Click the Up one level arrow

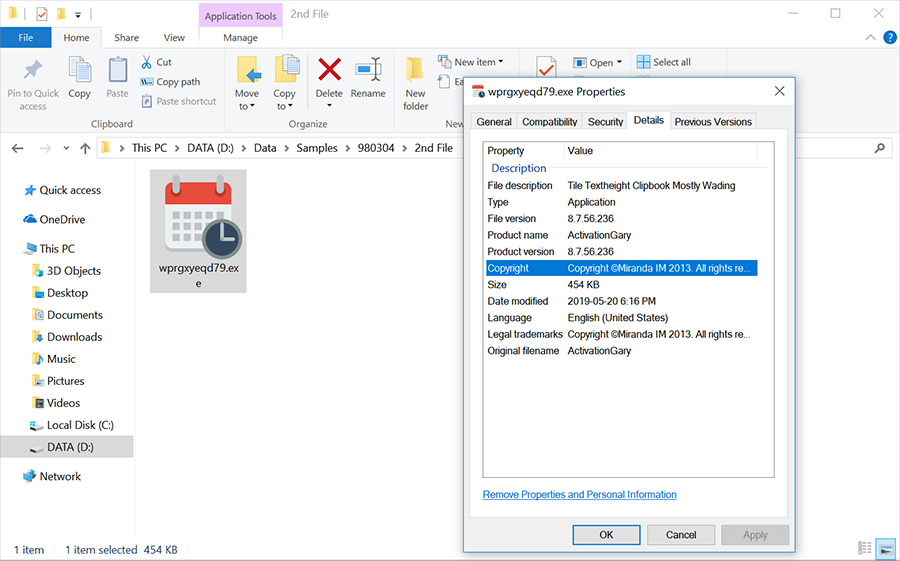point(85,148)
